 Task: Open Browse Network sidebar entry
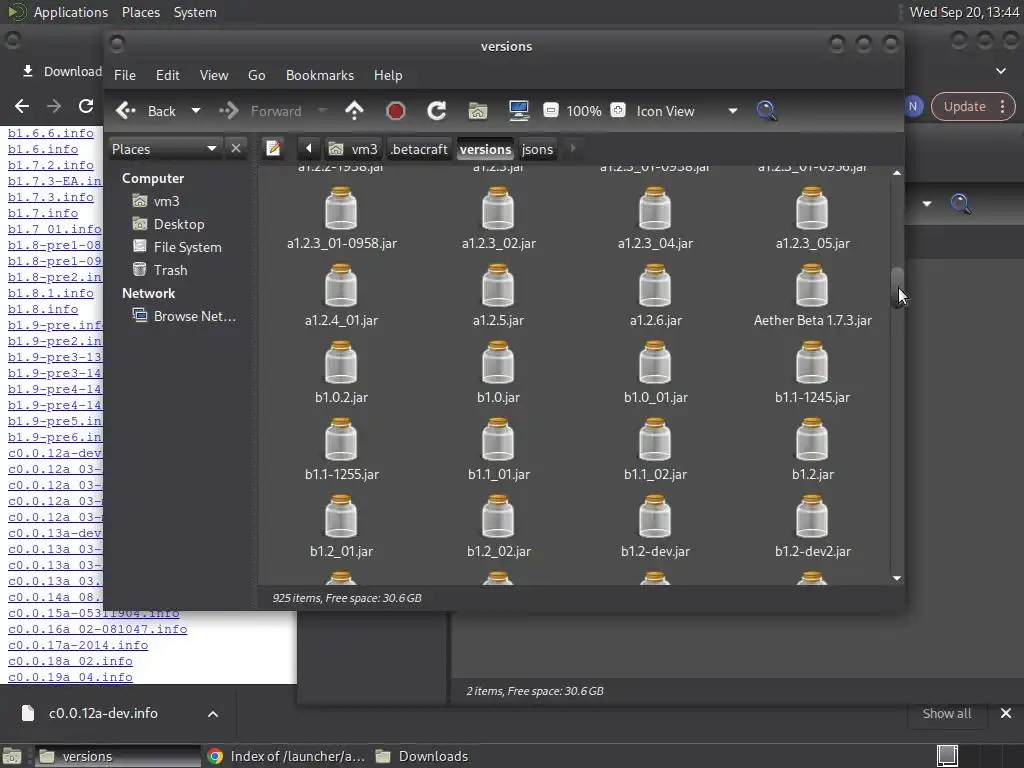click(184, 316)
